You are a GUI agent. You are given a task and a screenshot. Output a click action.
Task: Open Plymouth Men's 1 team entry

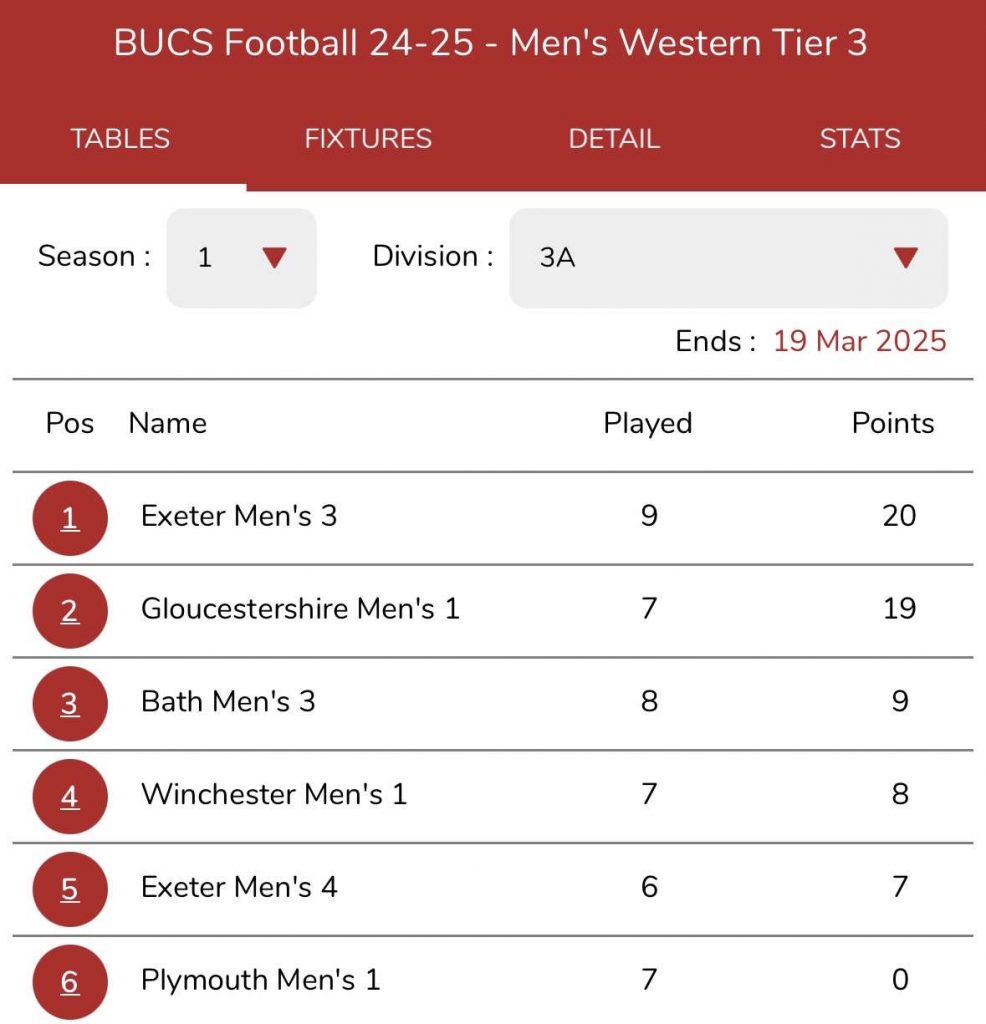(260, 980)
